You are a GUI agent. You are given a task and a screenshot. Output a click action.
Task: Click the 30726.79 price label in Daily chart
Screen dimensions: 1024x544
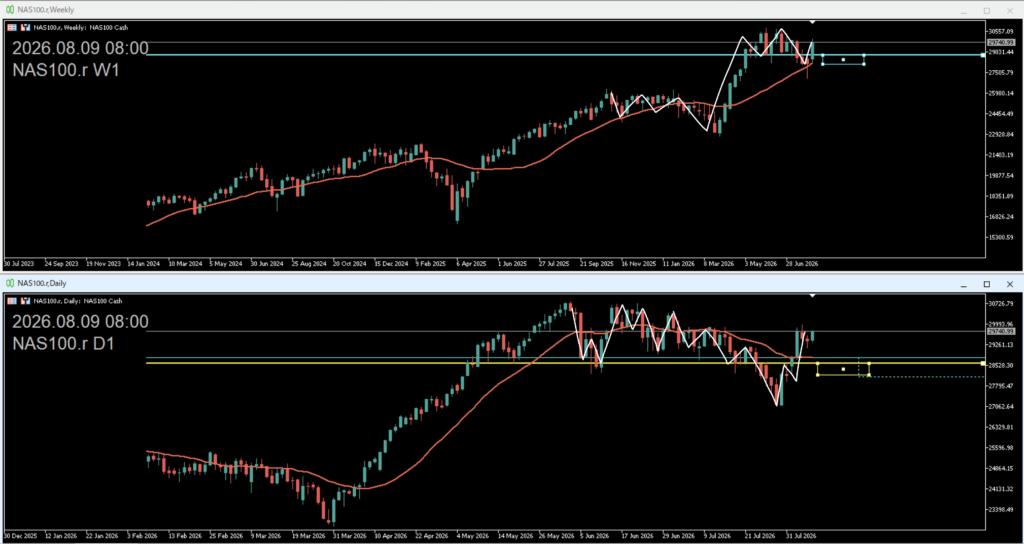point(1000,304)
